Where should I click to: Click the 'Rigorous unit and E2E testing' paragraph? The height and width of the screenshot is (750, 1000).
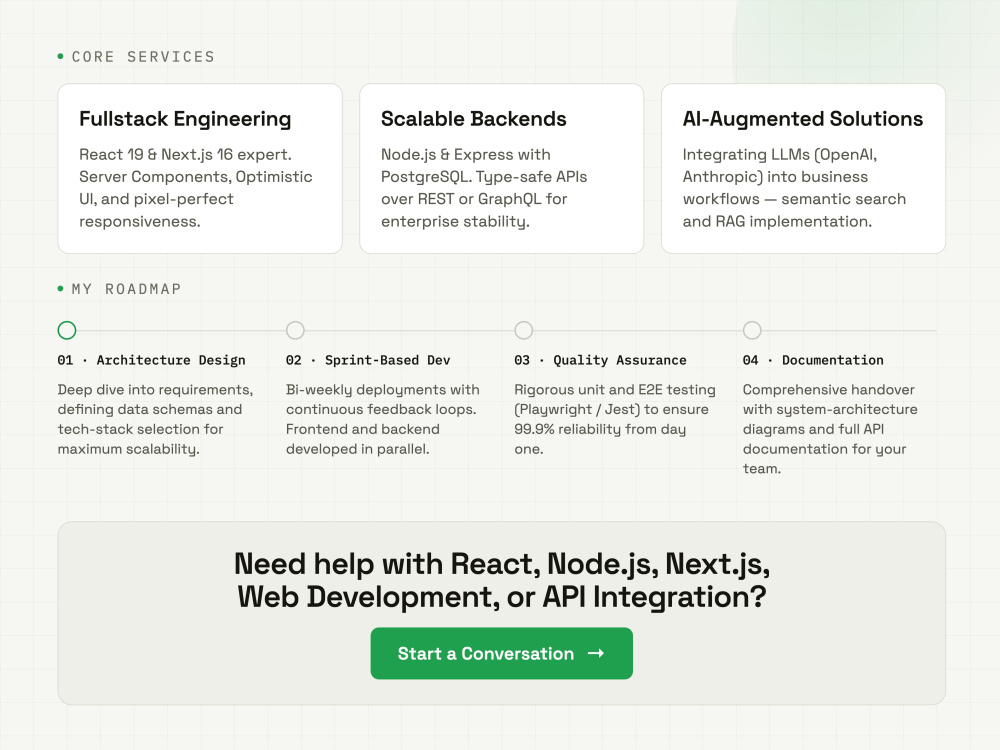coord(615,419)
